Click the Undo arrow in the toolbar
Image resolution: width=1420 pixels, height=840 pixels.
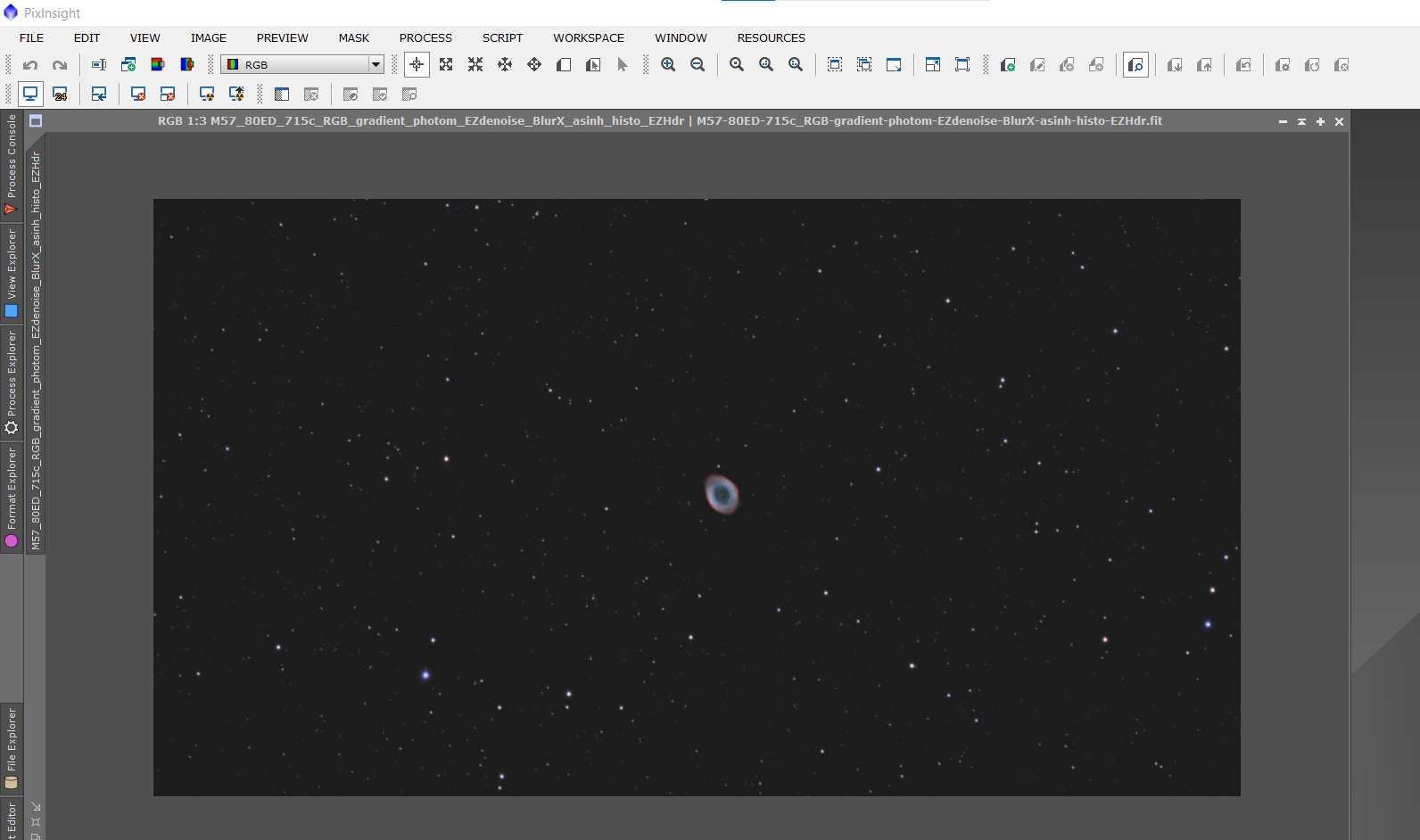coord(30,65)
